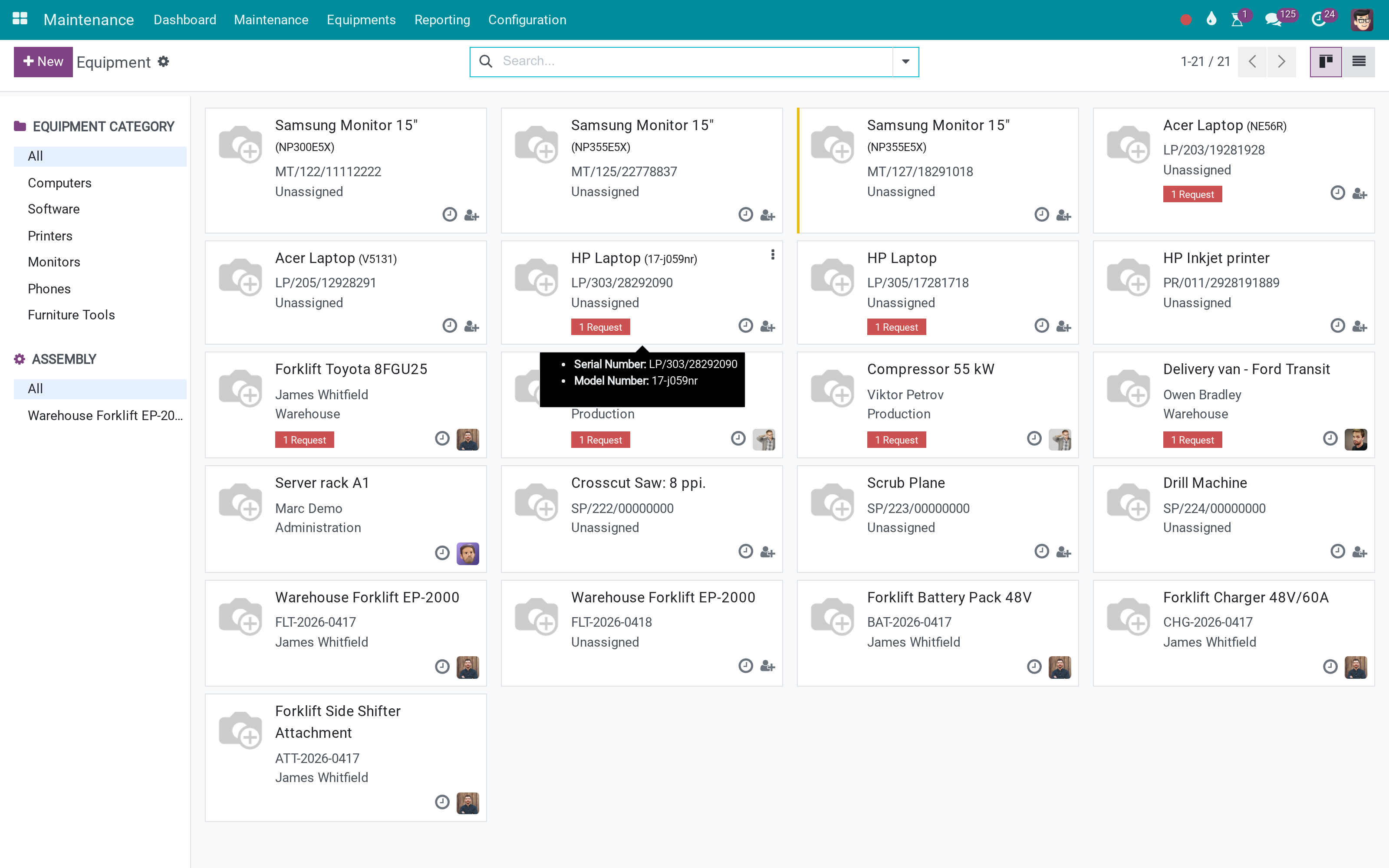Open the droplet debug icon in navbar

1211,20
